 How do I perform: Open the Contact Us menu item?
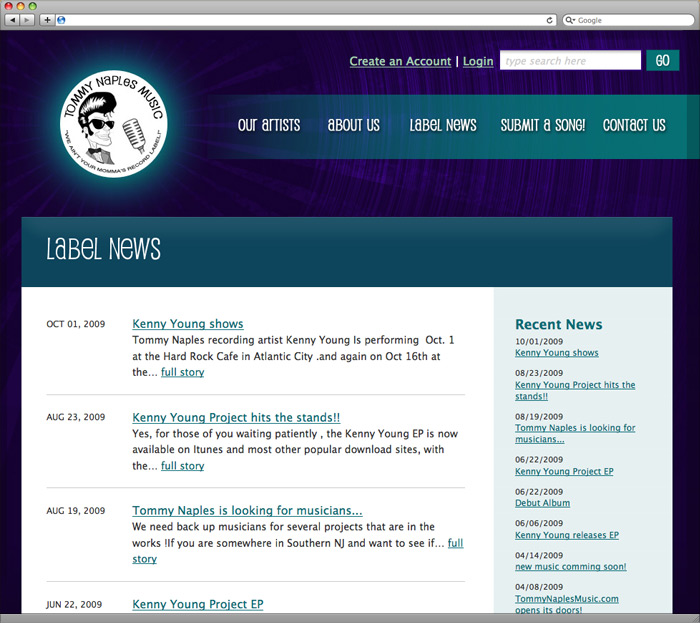pos(634,125)
